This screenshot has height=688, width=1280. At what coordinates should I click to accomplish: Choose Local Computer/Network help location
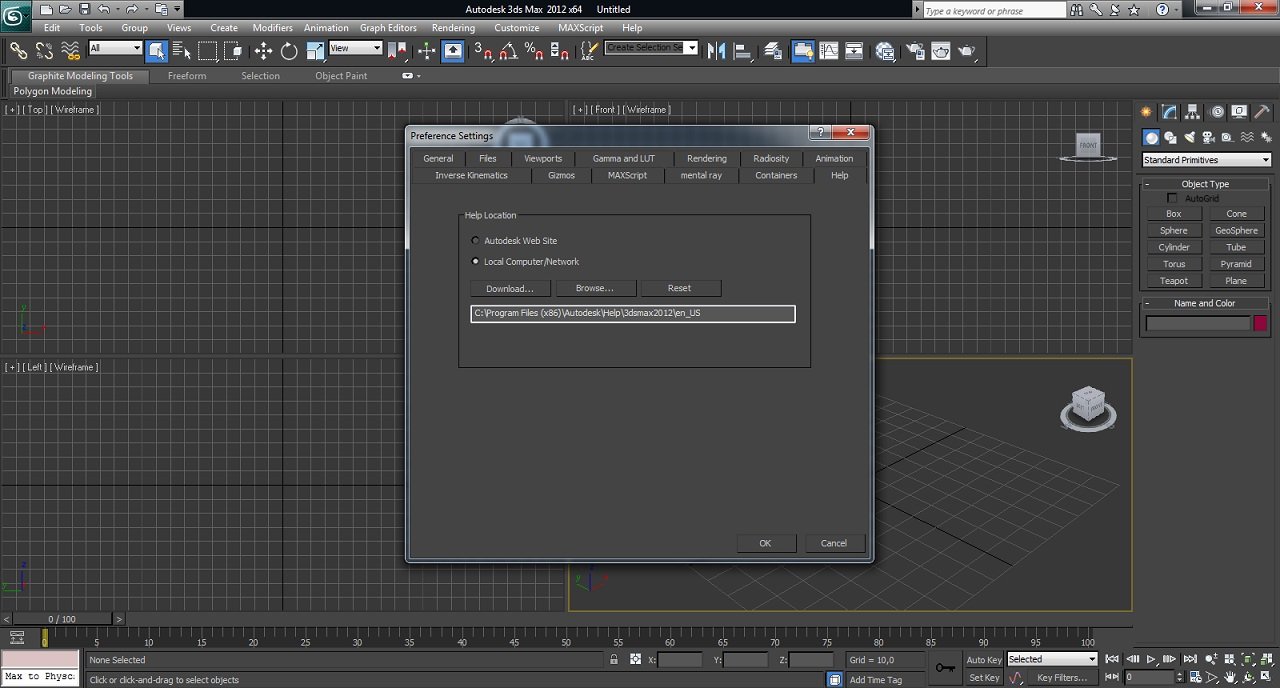[x=475, y=262]
